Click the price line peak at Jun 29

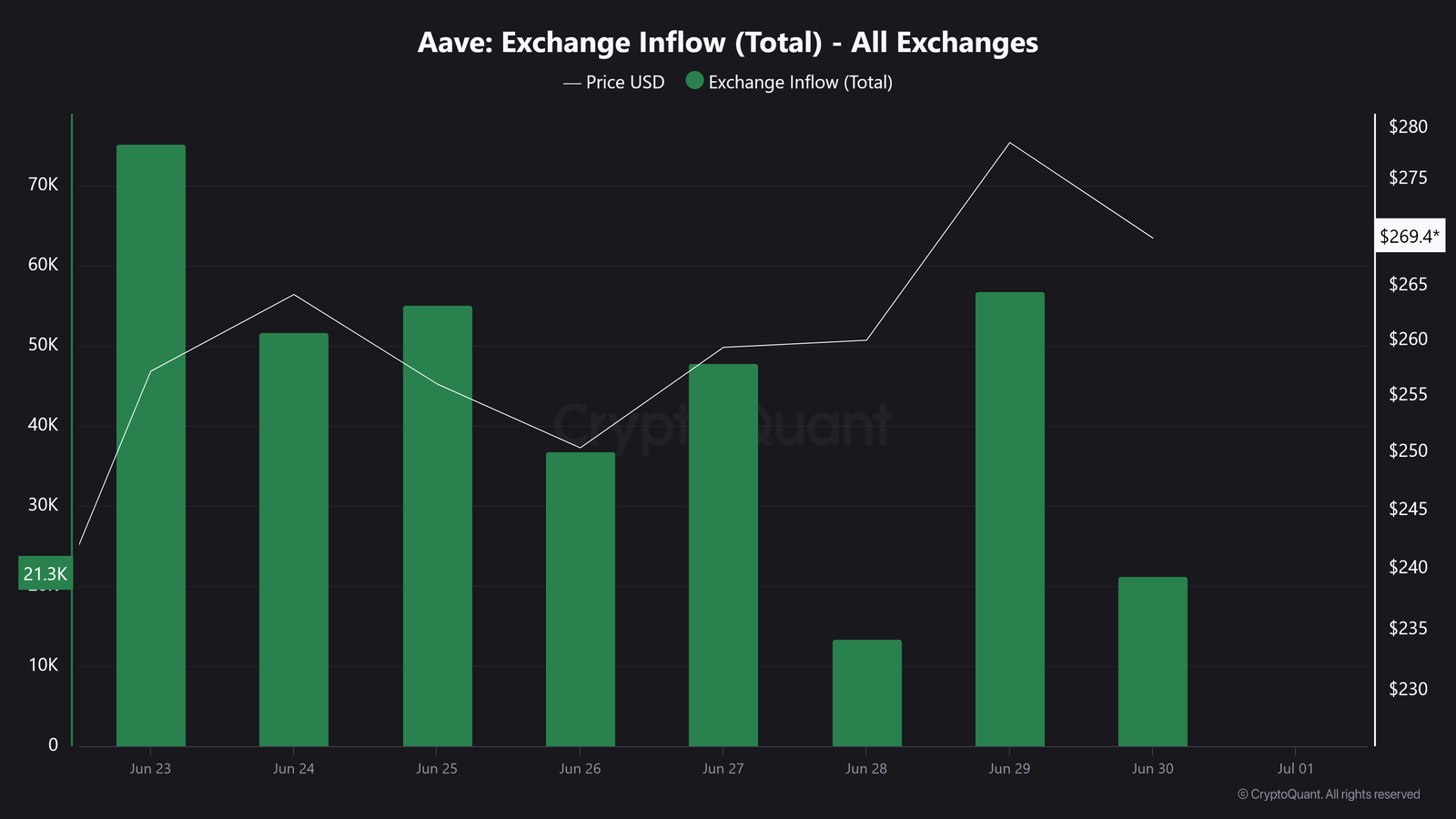[1009, 143]
